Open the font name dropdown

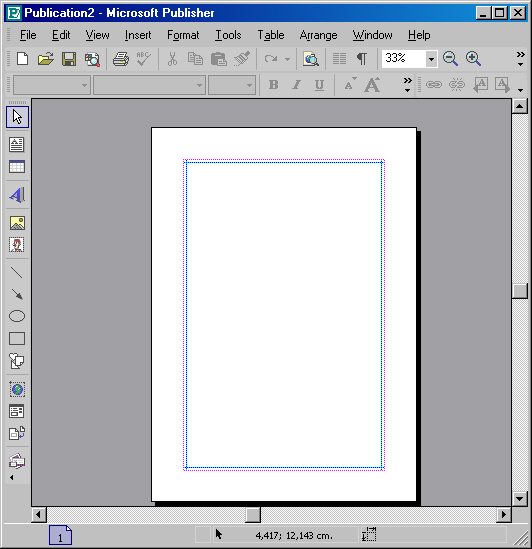[x=149, y=85]
